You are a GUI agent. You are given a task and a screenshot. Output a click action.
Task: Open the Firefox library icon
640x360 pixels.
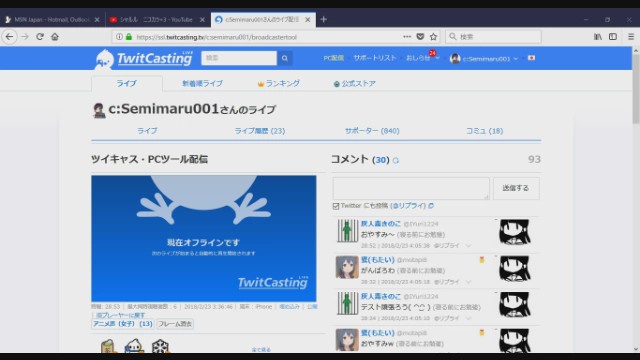point(598,37)
